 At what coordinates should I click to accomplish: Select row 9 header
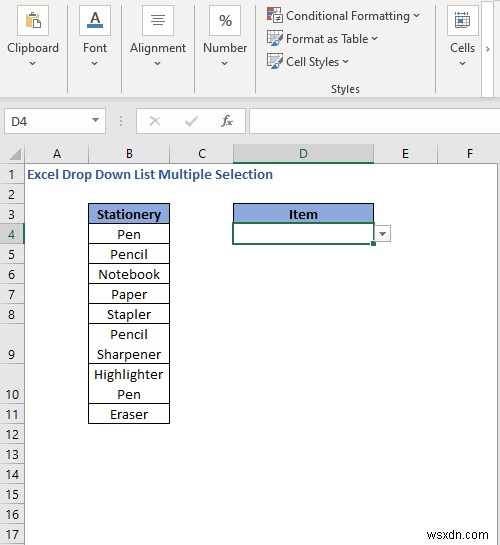pyautogui.click(x=12, y=344)
